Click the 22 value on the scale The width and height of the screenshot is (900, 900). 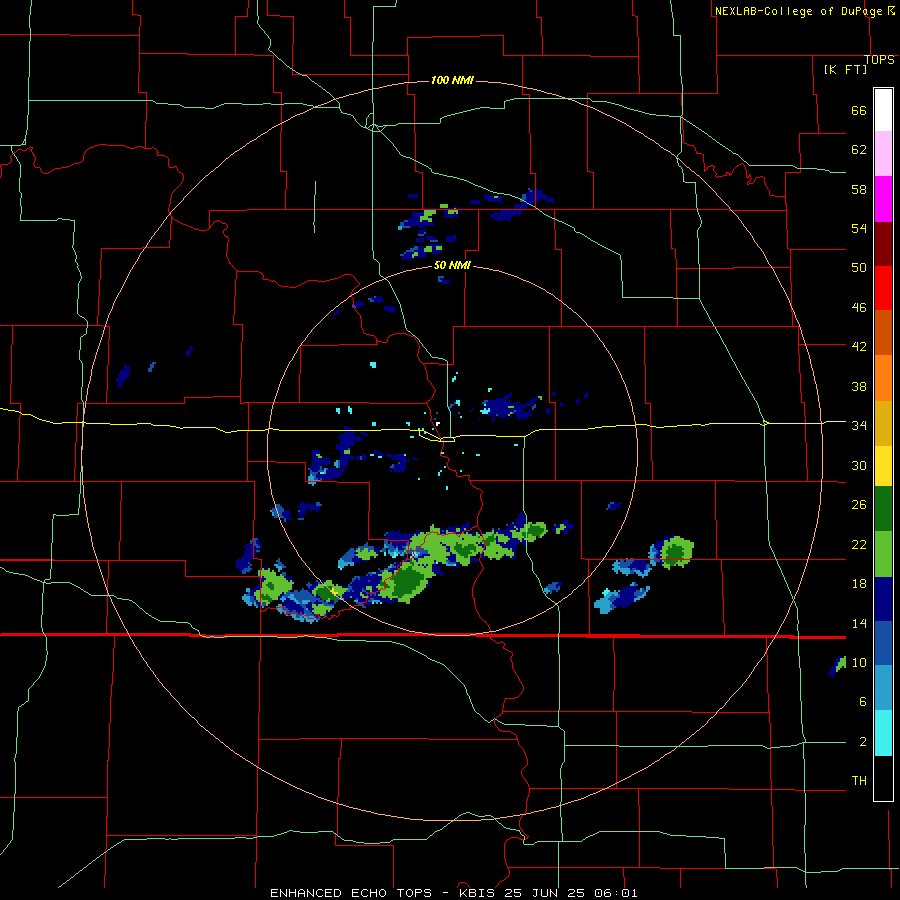click(x=859, y=544)
